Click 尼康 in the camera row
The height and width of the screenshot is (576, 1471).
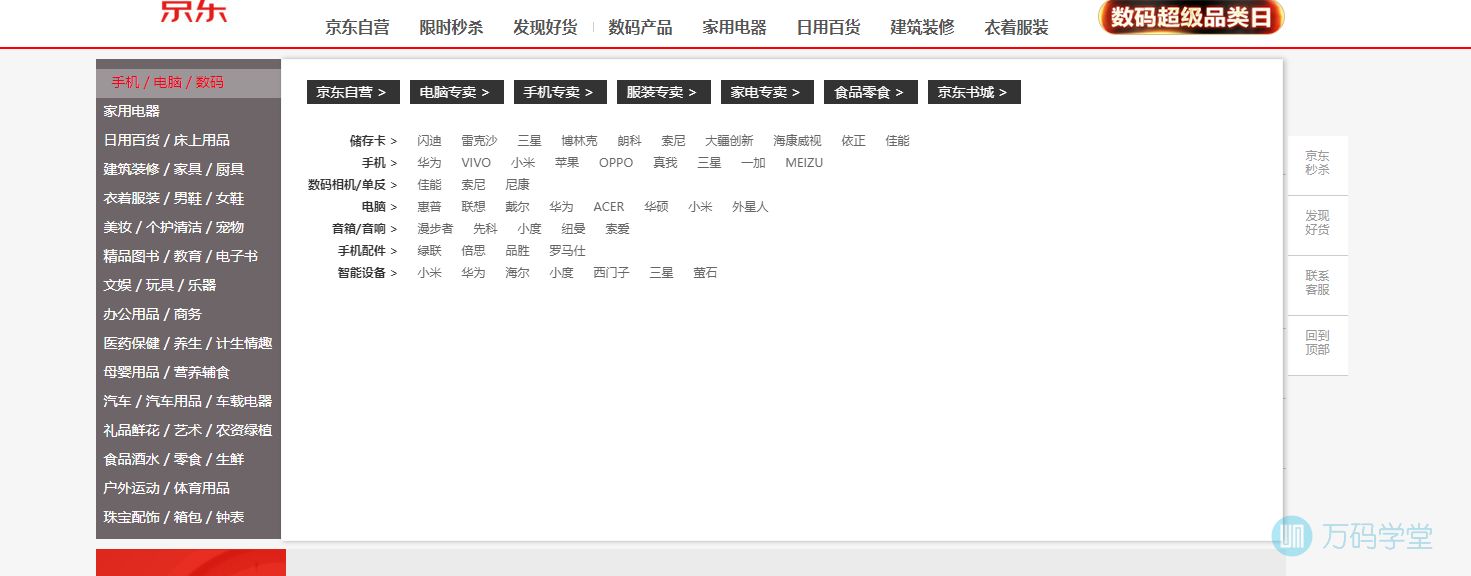click(x=517, y=185)
